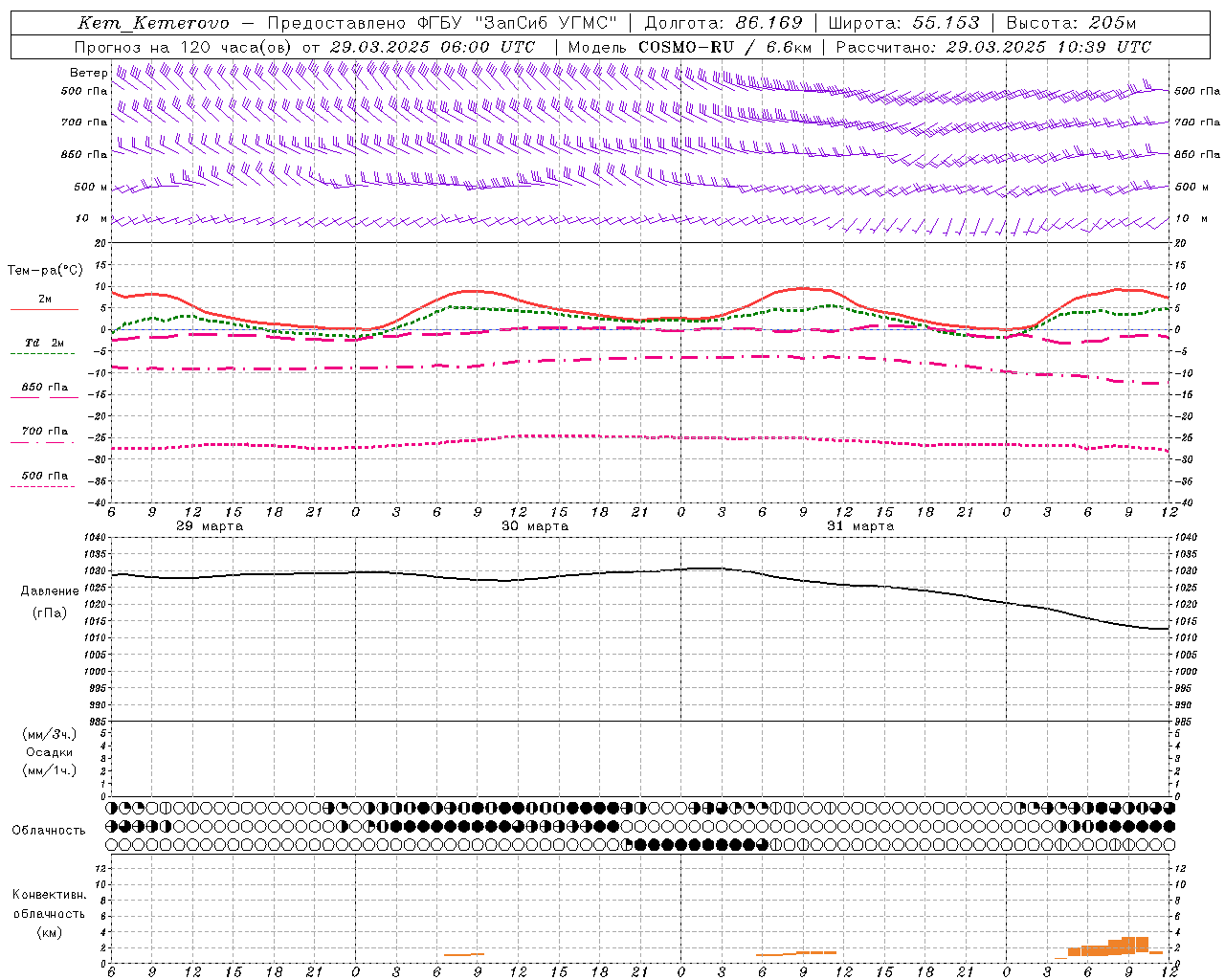
Task: Click the Td 2м dew point legend entry
Action: tap(44, 343)
